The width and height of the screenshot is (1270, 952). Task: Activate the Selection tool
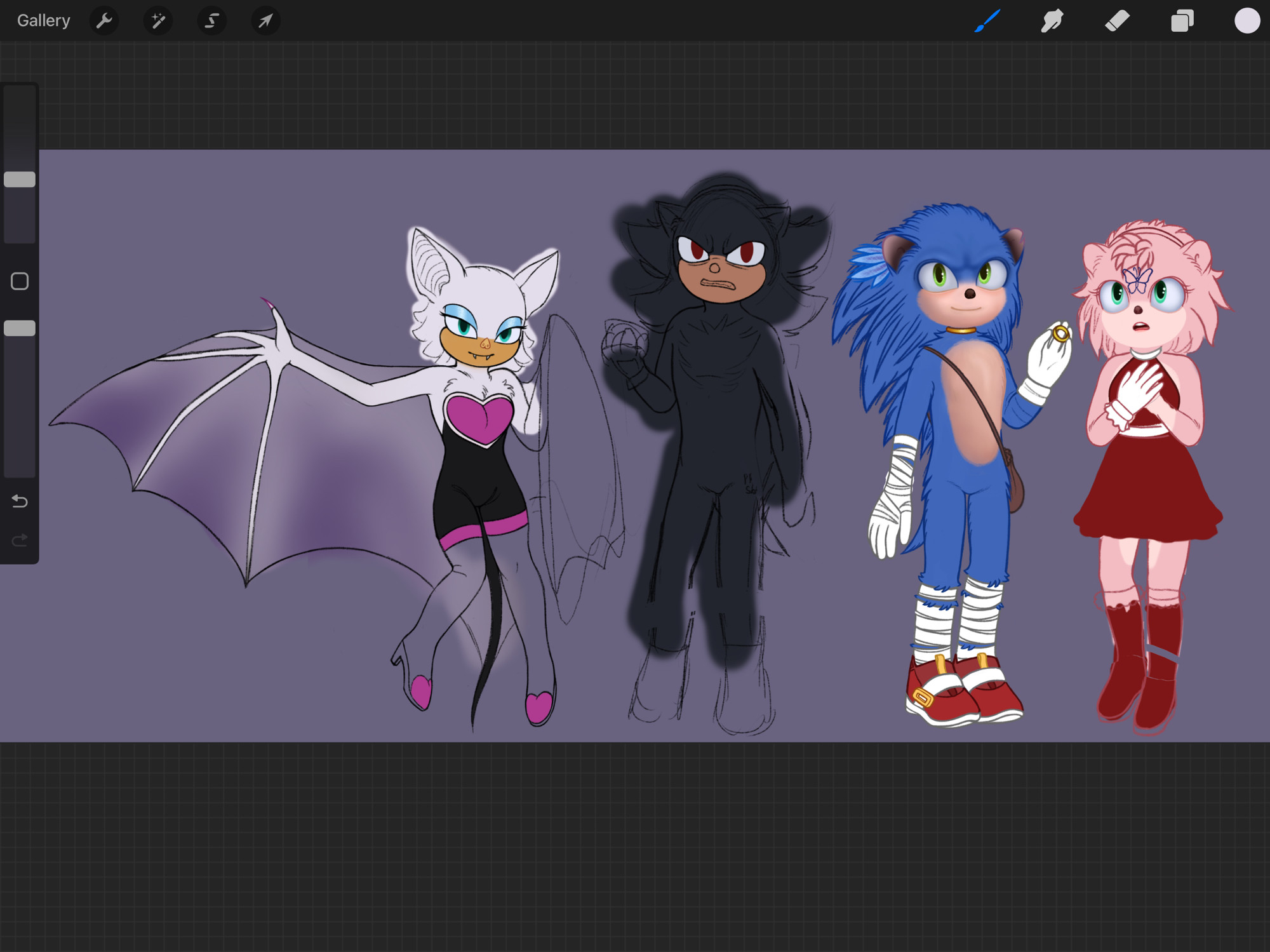click(x=211, y=21)
